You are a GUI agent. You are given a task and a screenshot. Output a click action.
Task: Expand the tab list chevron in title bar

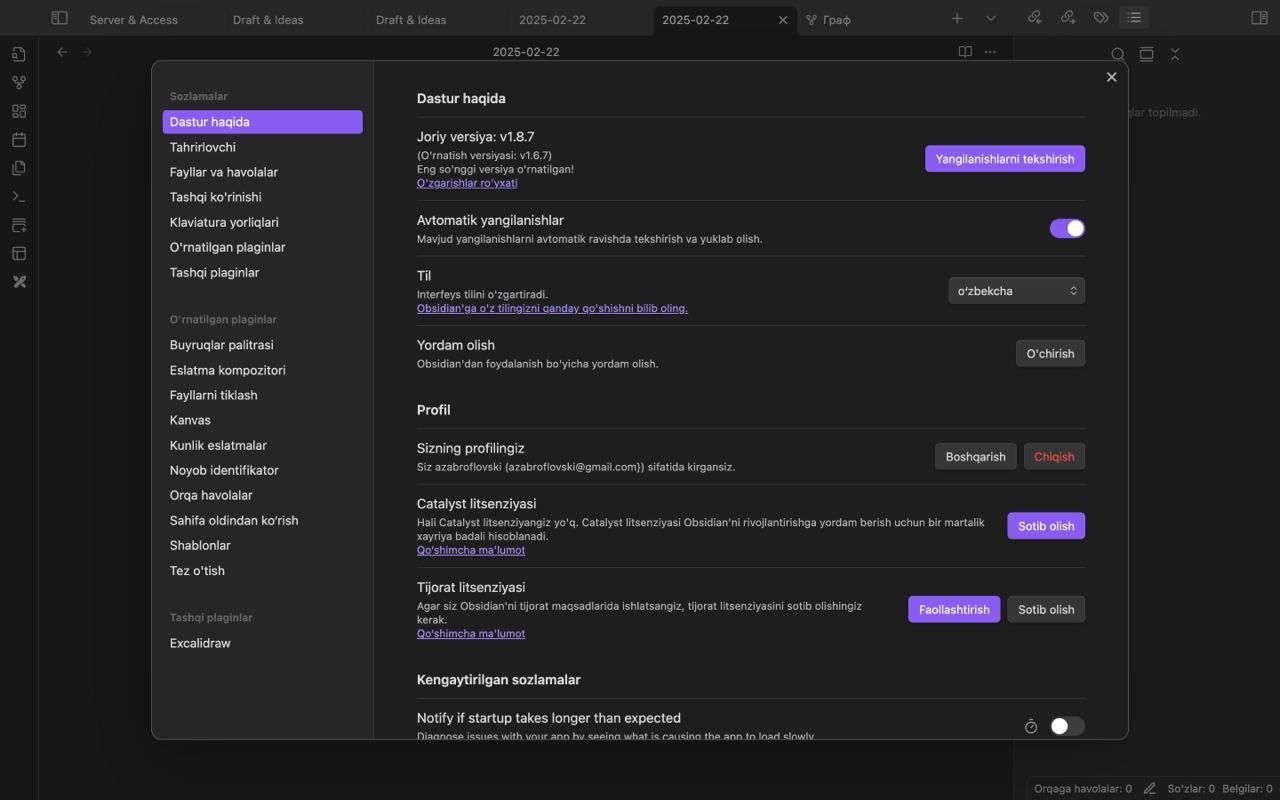(x=991, y=18)
